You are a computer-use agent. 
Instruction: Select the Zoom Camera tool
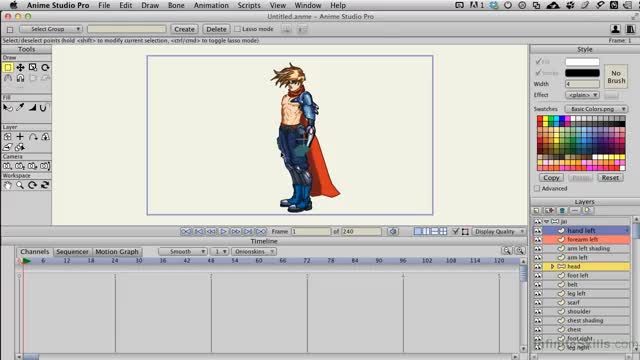coord(20,166)
